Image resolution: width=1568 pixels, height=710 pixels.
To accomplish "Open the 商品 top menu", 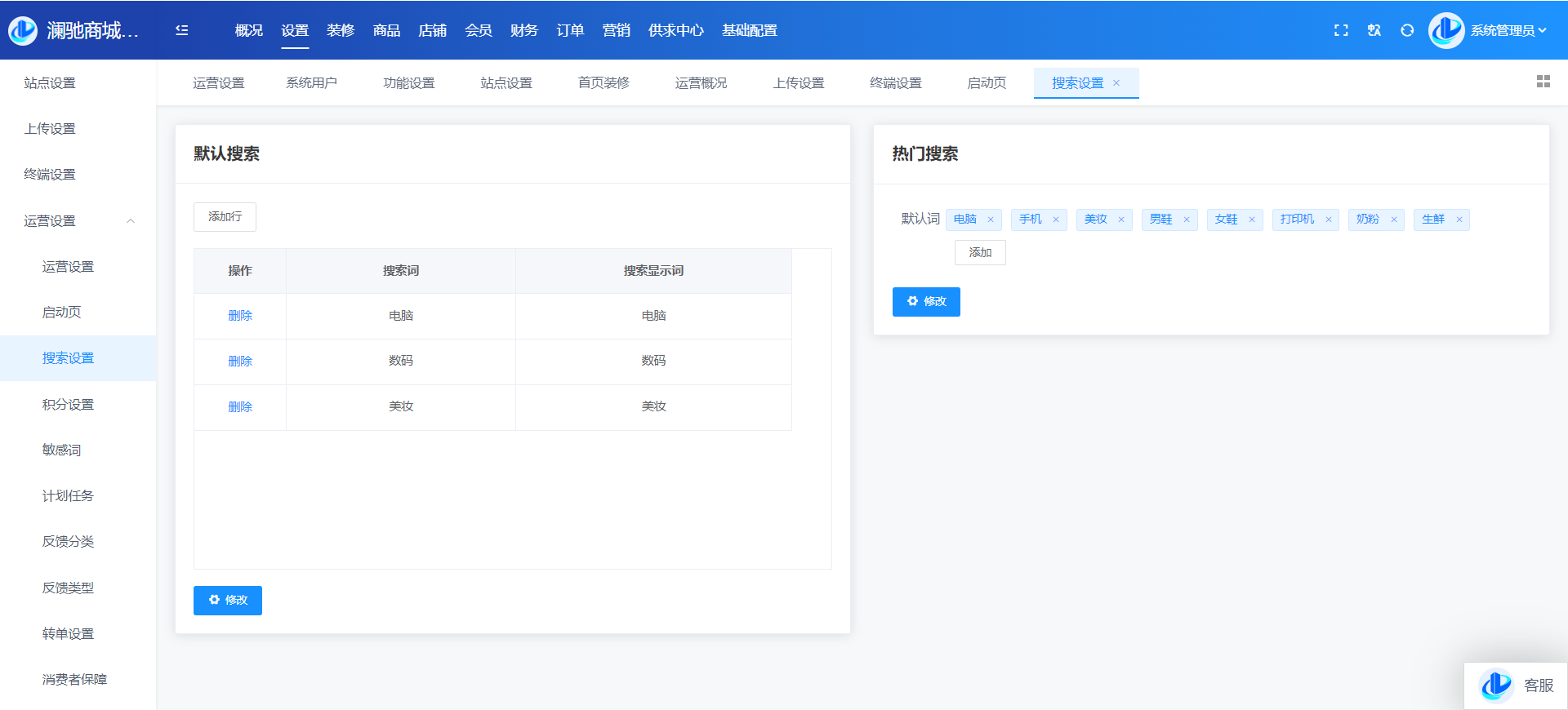I will click(386, 31).
